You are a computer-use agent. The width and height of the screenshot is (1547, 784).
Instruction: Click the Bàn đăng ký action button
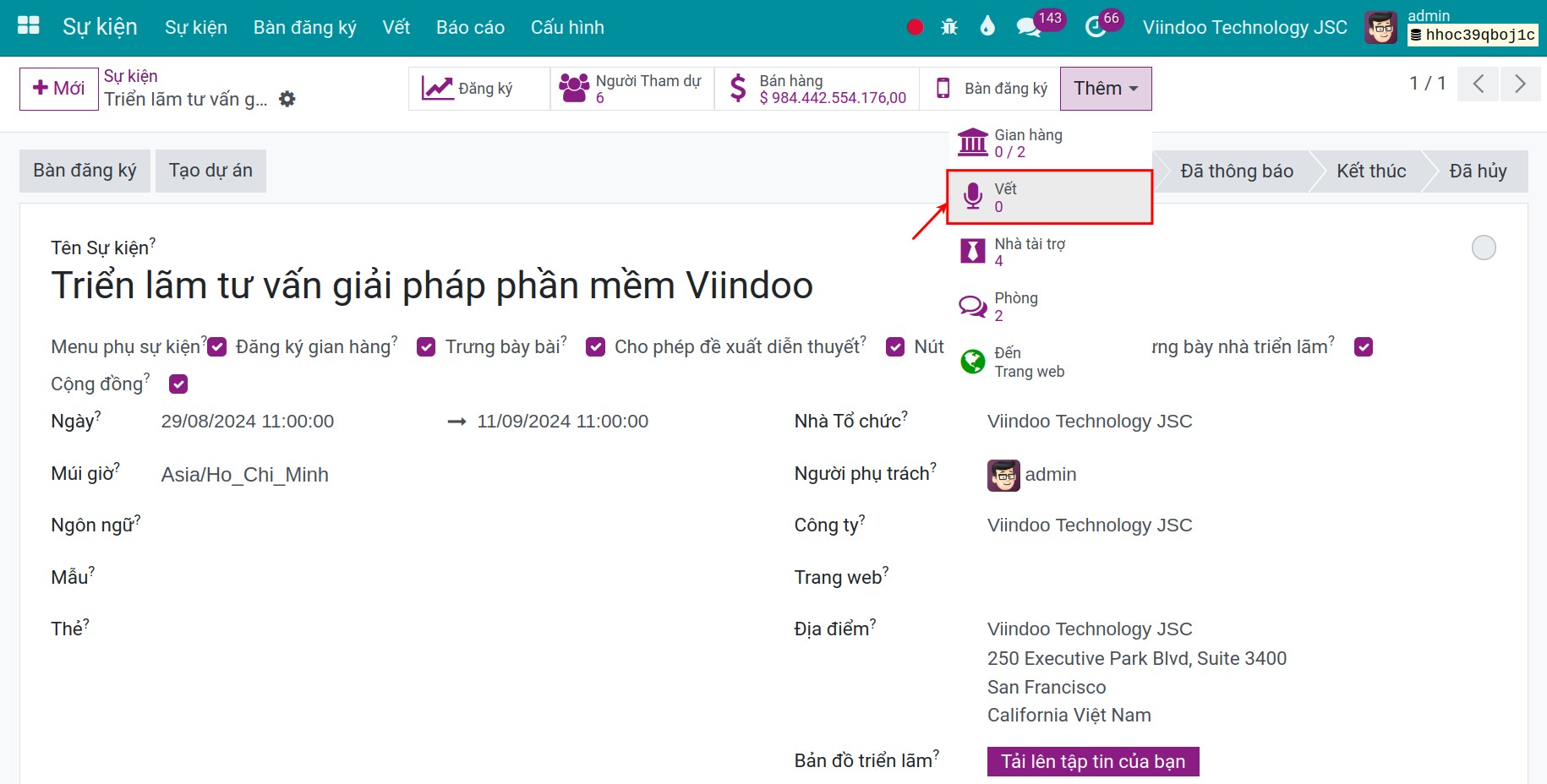tap(85, 171)
